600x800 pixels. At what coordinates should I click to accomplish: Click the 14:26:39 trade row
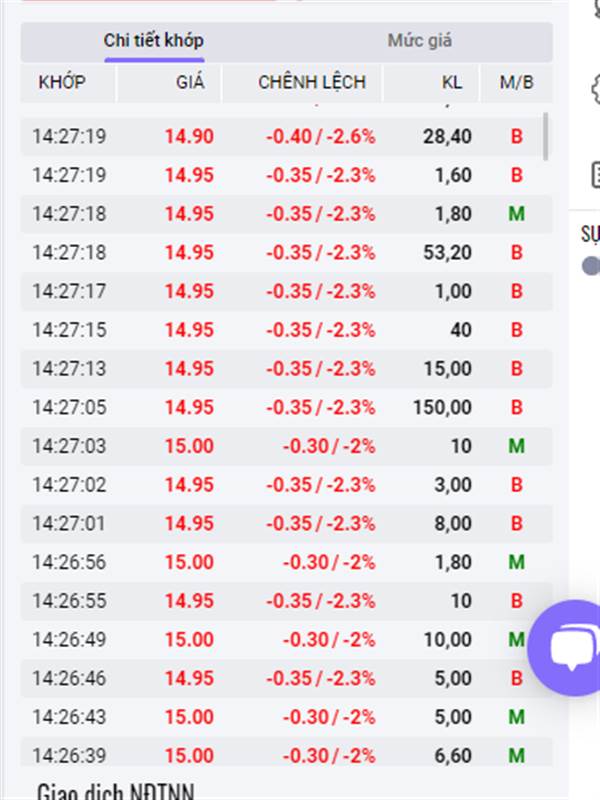pos(286,755)
